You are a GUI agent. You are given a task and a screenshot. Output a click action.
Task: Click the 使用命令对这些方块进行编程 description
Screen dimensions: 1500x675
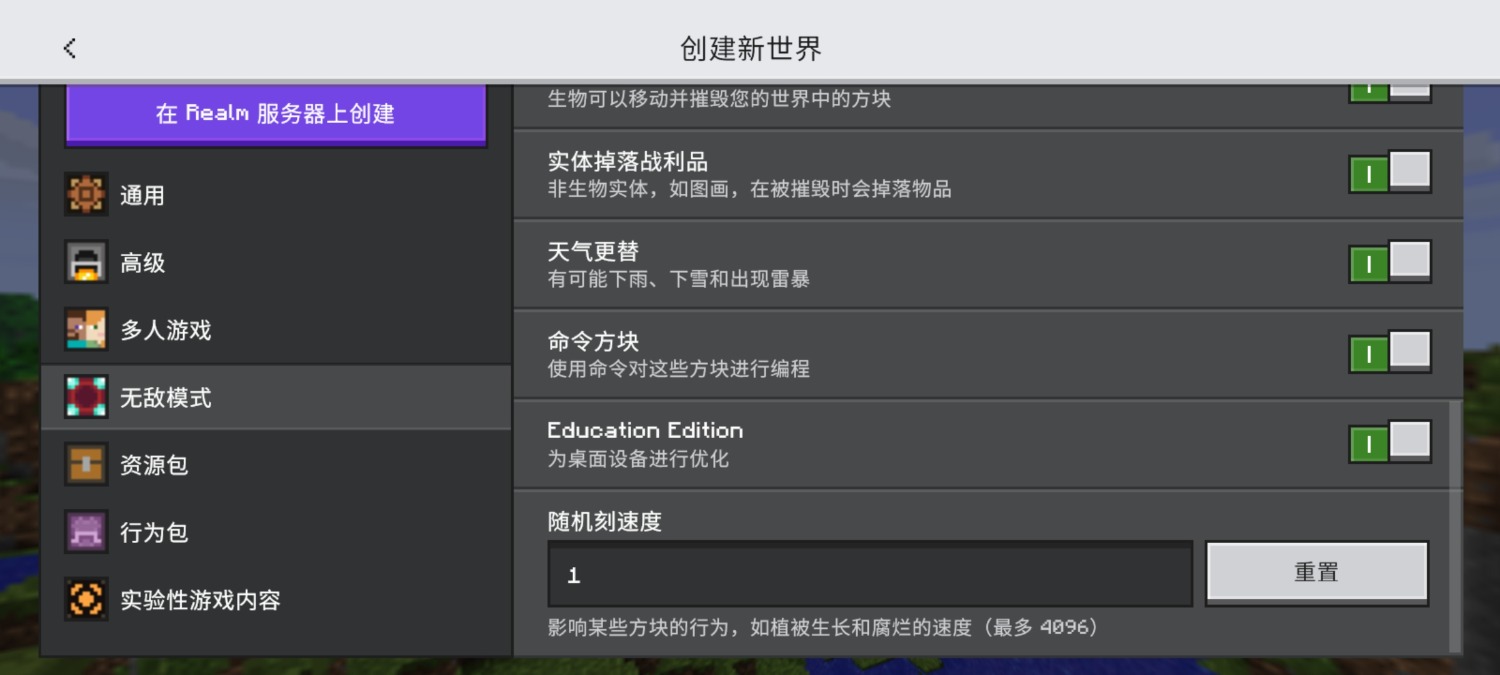pyautogui.click(x=679, y=368)
